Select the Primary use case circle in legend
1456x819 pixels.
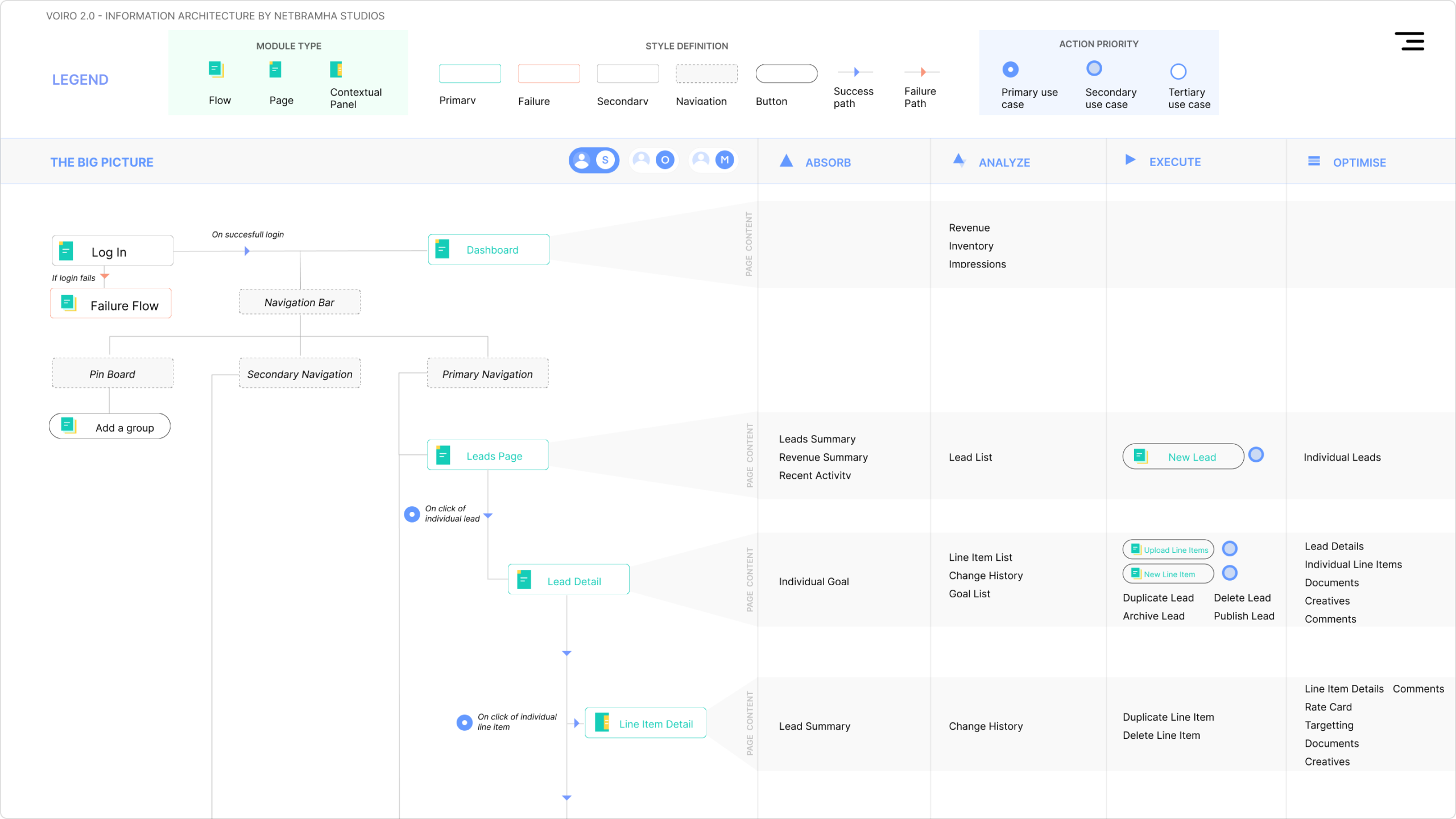(1010, 69)
